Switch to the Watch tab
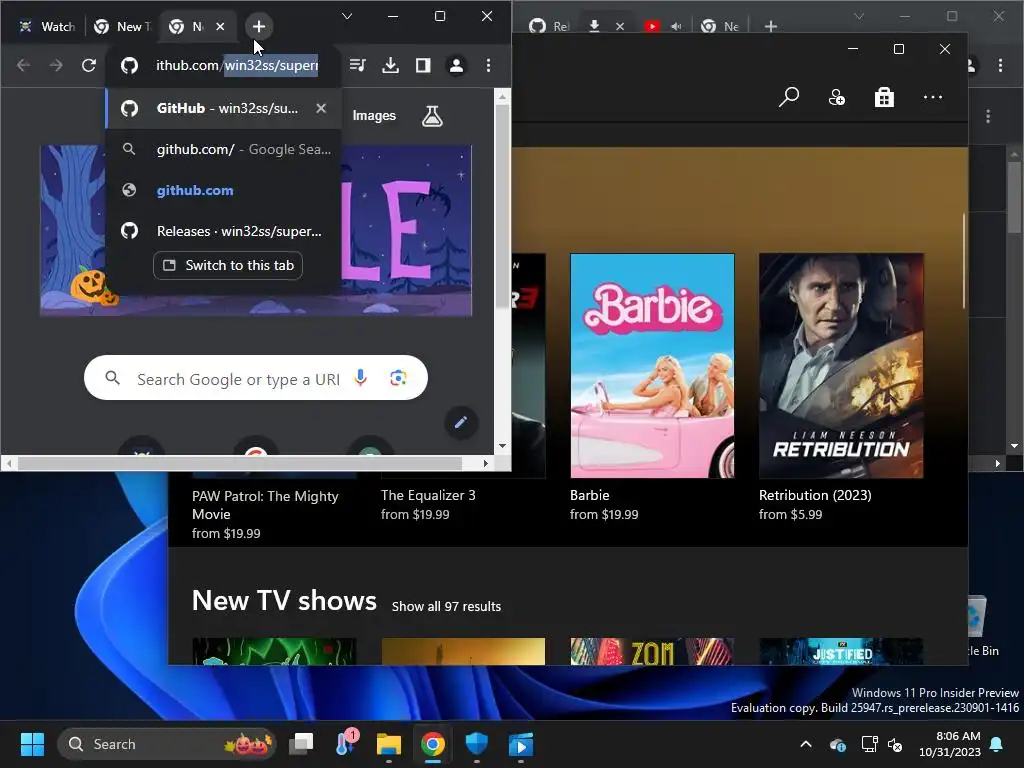Screen dimensions: 1024x768 pos(47,27)
